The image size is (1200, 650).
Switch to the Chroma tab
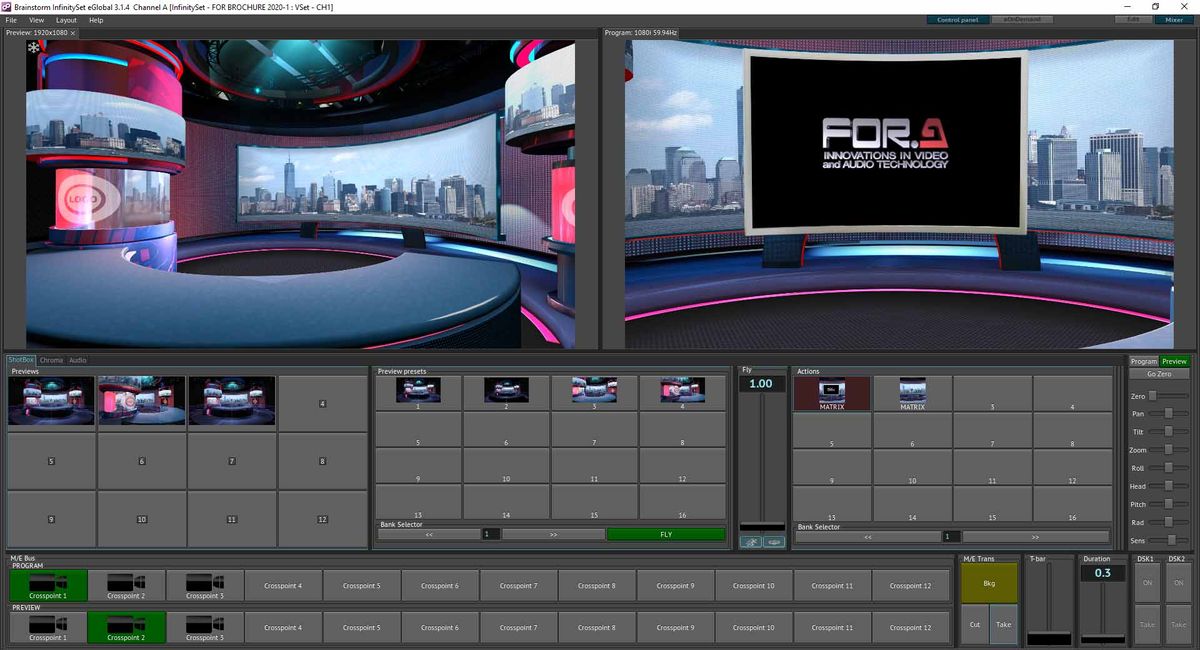click(50, 360)
